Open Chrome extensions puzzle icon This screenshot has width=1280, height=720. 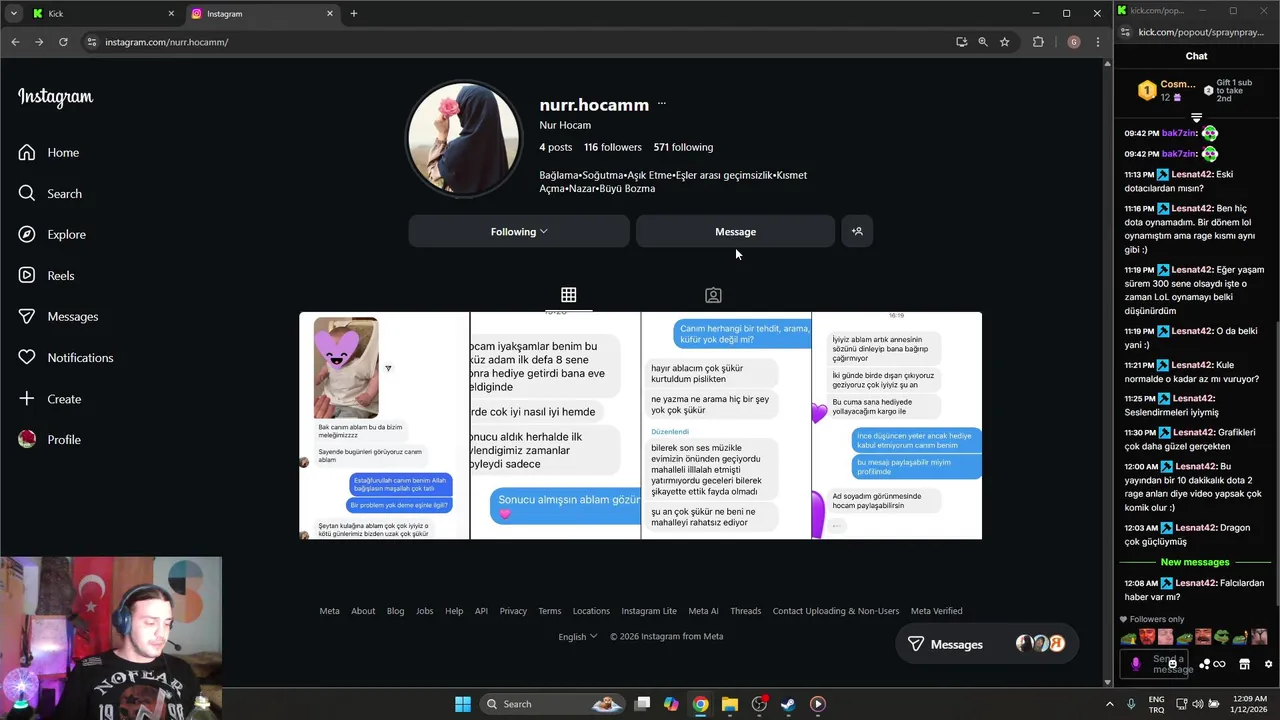[x=1038, y=42]
